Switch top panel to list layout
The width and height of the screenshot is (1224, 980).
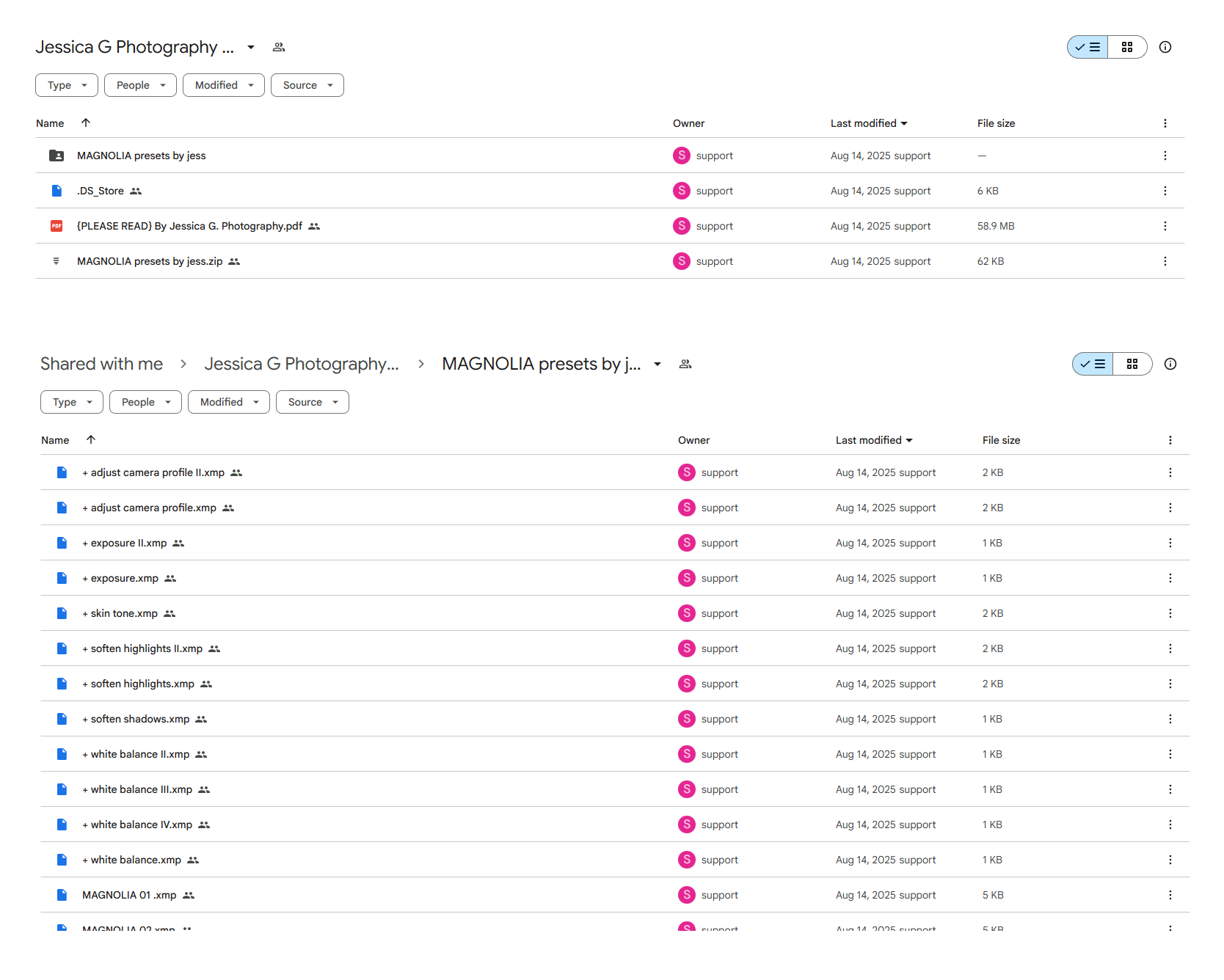(x=1088, y=47)
